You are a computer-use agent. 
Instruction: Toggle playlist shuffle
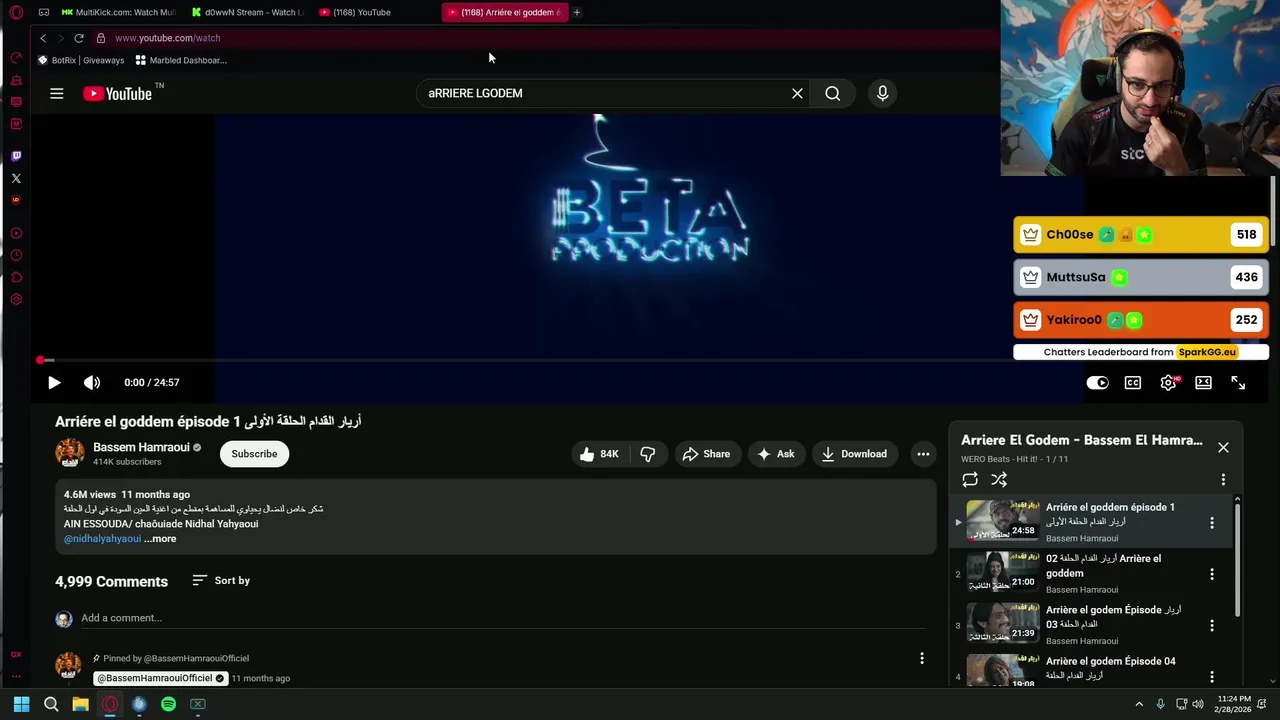tap(999, 480)
